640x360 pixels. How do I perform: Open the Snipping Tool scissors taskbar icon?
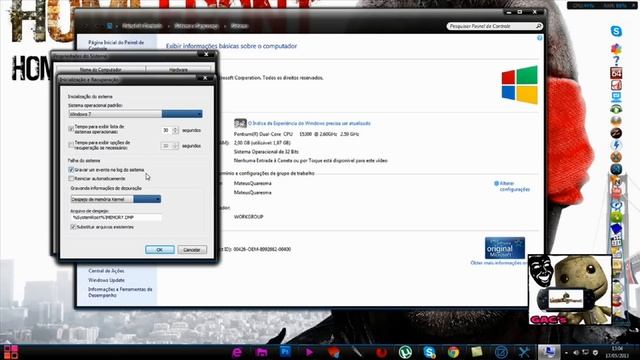[524, 352]
